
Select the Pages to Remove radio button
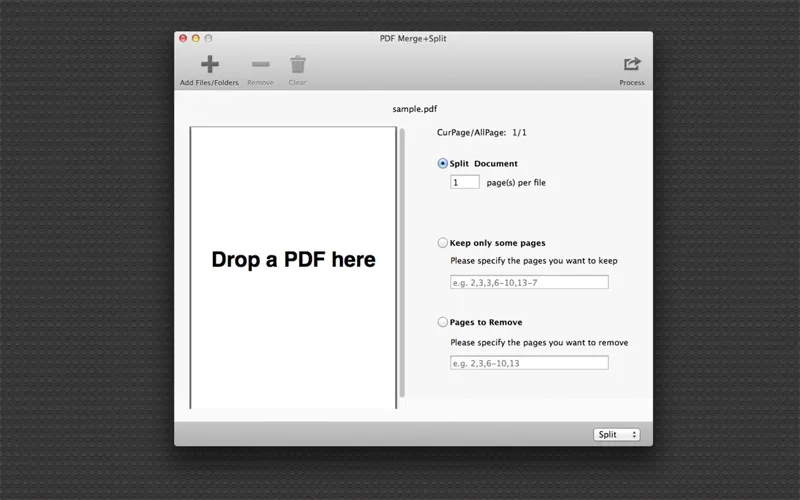(x=442, y=322)
